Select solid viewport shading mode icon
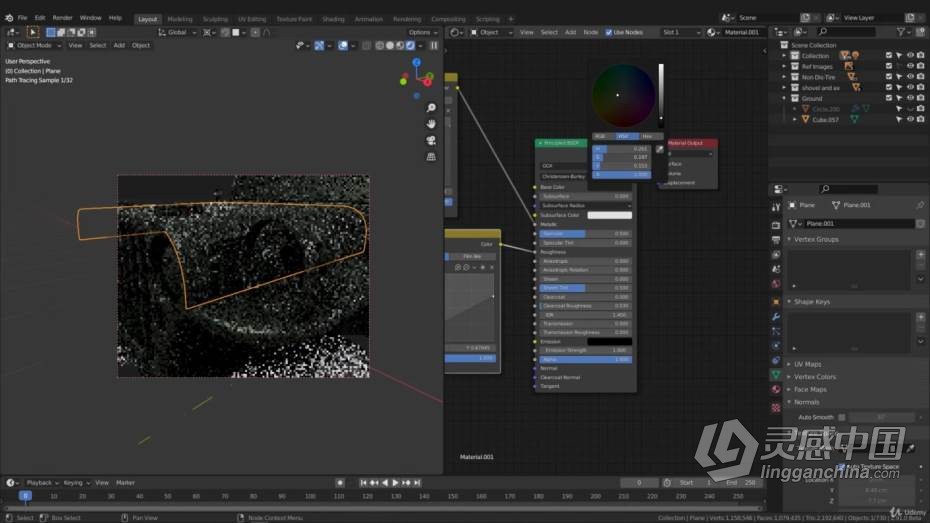 (x=390, y=45)
